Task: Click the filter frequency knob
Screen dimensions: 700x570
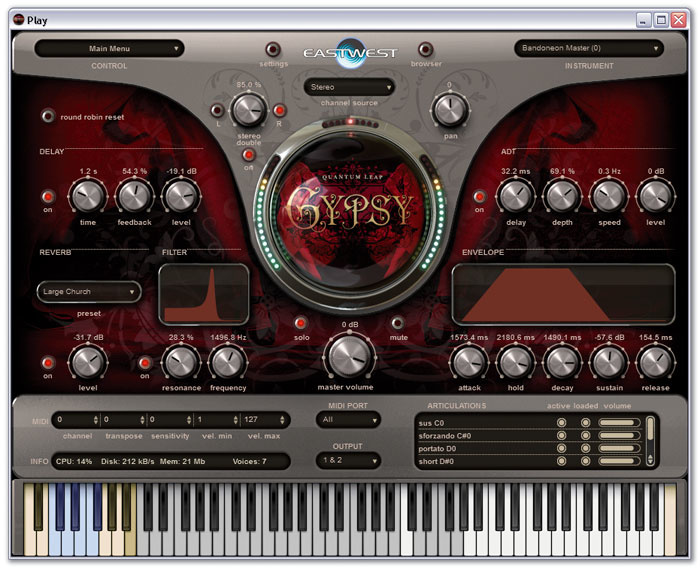Action: click(x=228, y=362)
